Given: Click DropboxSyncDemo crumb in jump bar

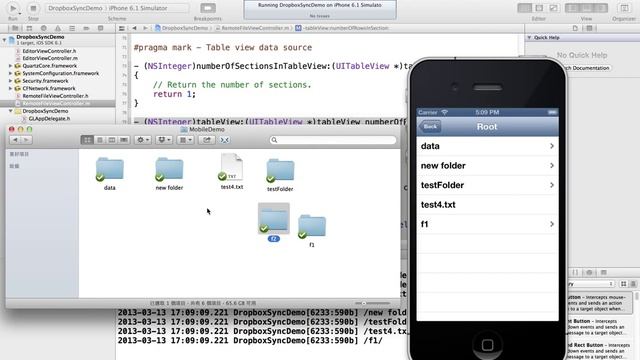Looking at the screenshot, I should (182, 28).
